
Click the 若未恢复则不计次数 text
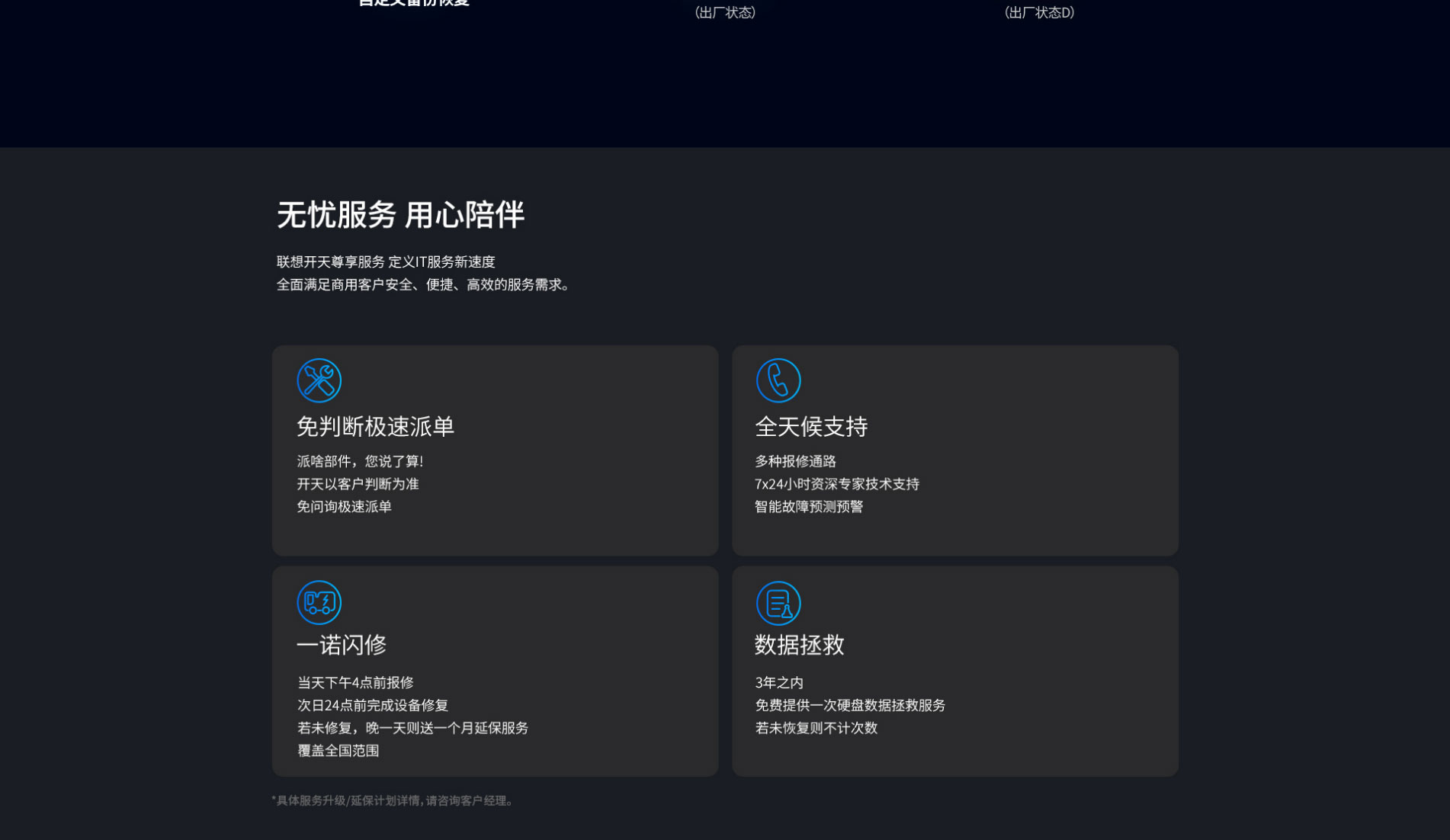click(x=816, y=729)
